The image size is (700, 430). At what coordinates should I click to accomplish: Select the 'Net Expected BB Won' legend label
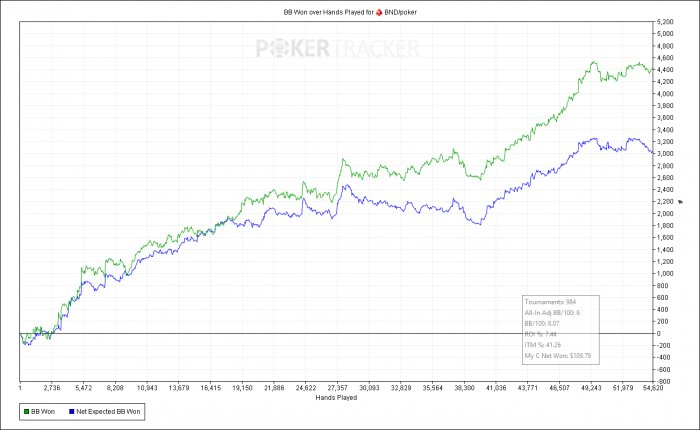pos(108,412)
